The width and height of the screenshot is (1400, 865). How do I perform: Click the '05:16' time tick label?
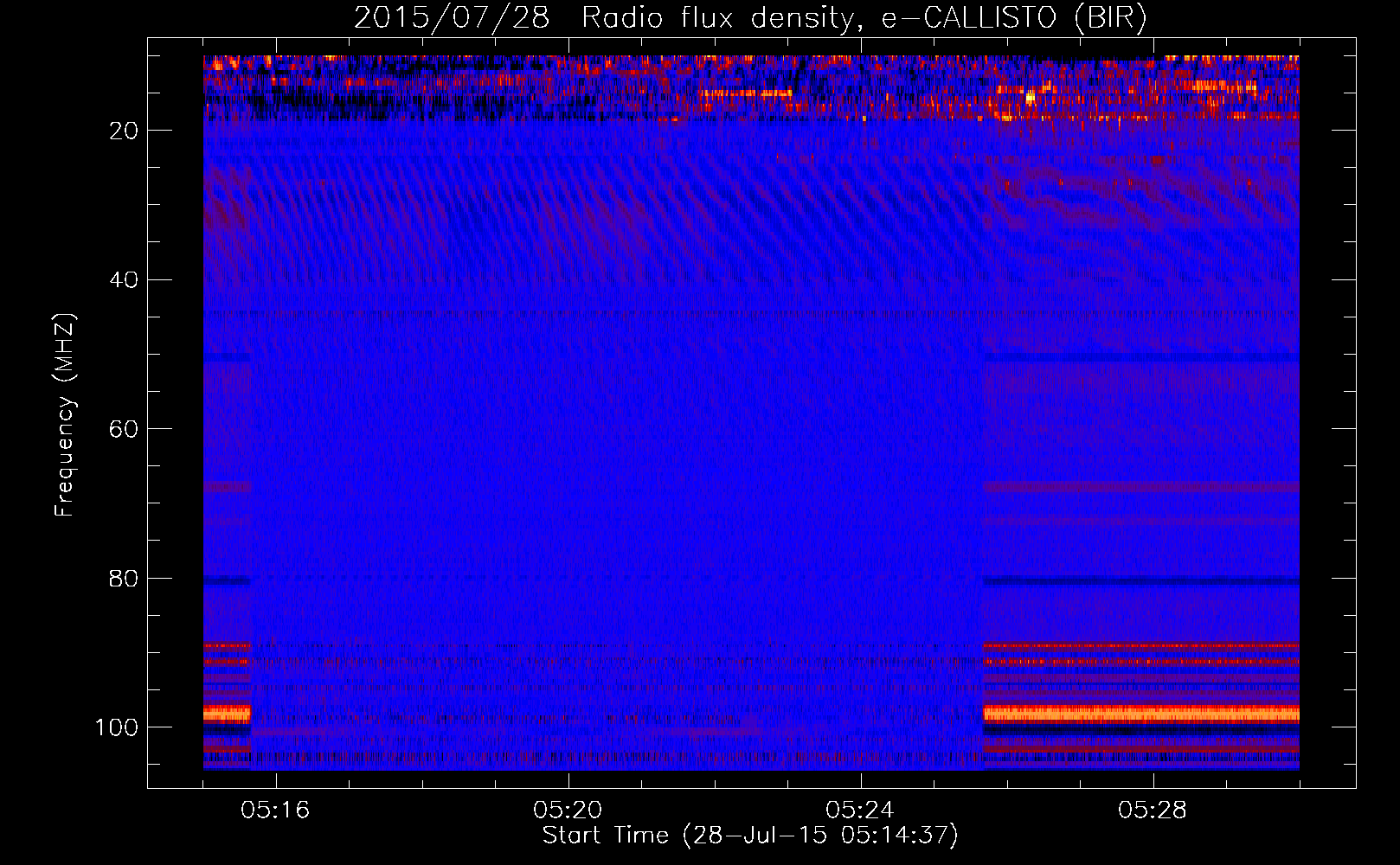point(275,811)
